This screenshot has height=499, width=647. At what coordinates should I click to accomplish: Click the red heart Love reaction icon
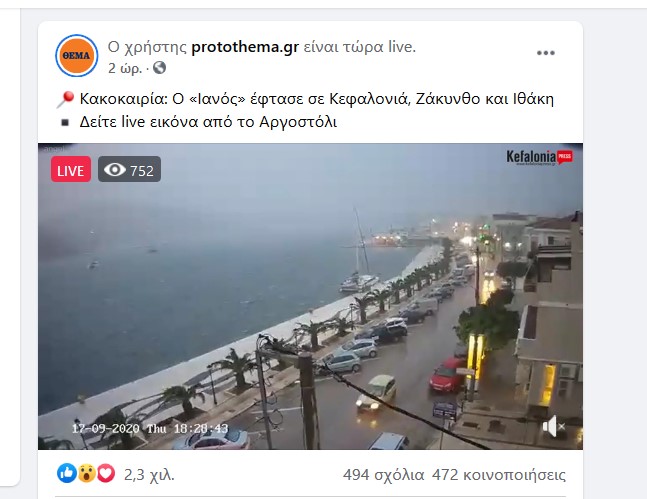pyautogui.click(x=106, y=473)
